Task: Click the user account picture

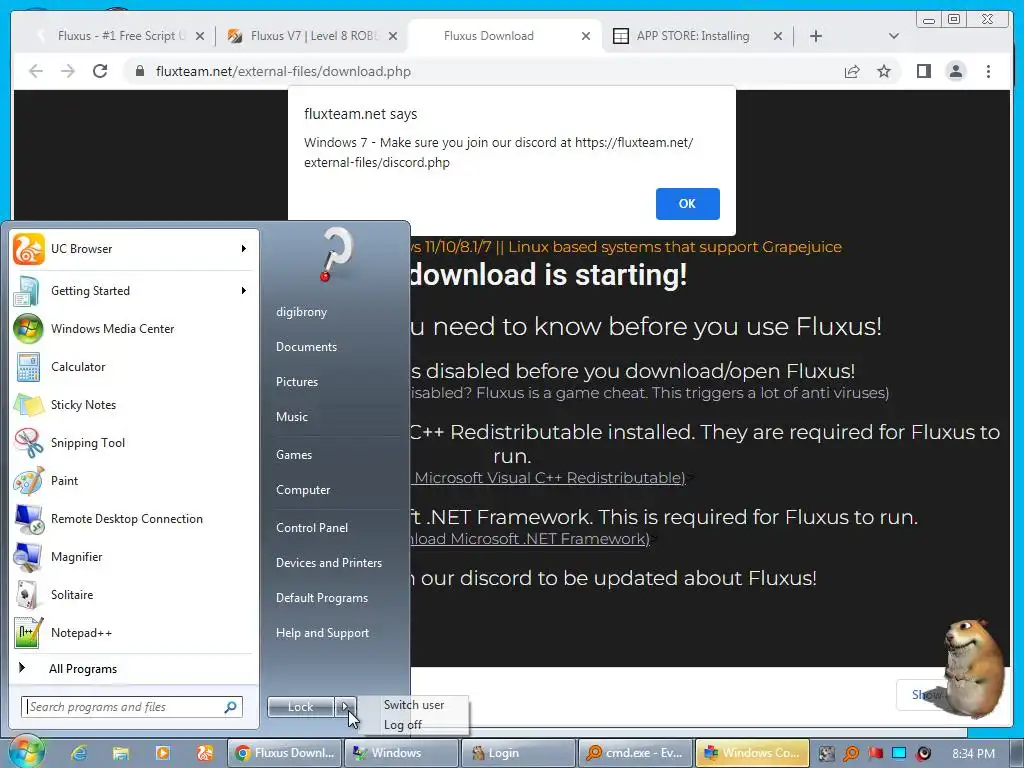Action: [336, 255]
